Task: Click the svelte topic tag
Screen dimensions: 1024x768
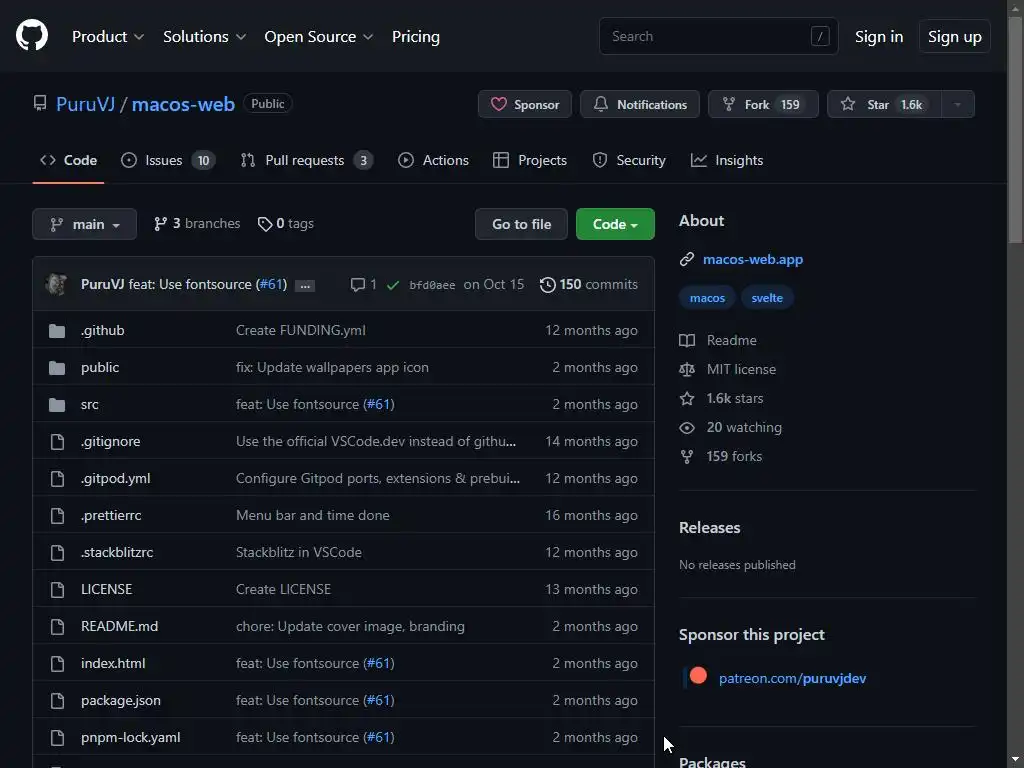Action: [x=767, y=298]
